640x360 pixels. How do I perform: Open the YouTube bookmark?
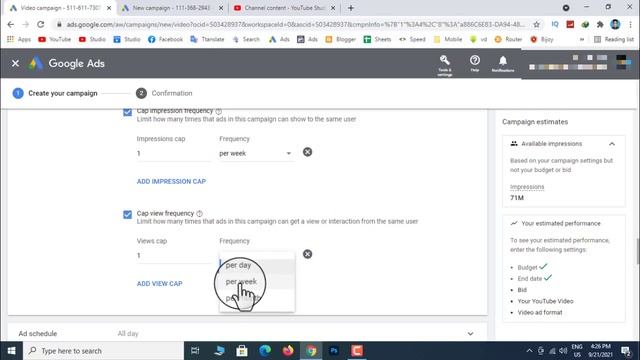click(x=54, y=39)
